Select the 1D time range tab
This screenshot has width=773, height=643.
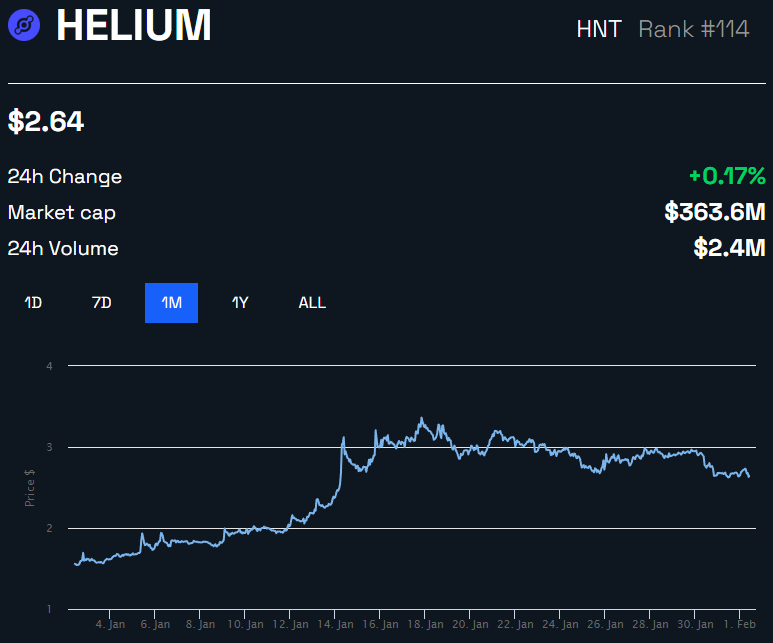33,303
